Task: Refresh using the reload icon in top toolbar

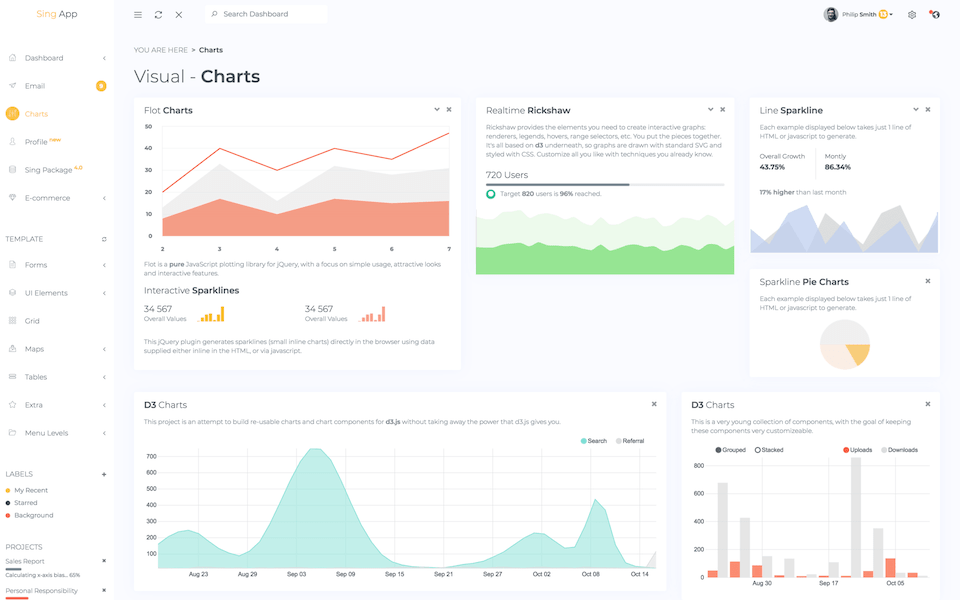Action: (x=159, y=14)
